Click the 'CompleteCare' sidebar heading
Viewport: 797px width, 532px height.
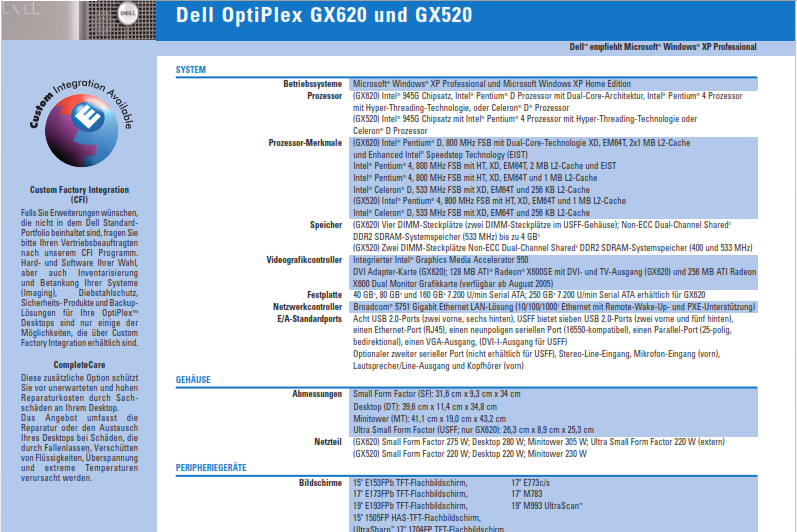click(79, 365)
